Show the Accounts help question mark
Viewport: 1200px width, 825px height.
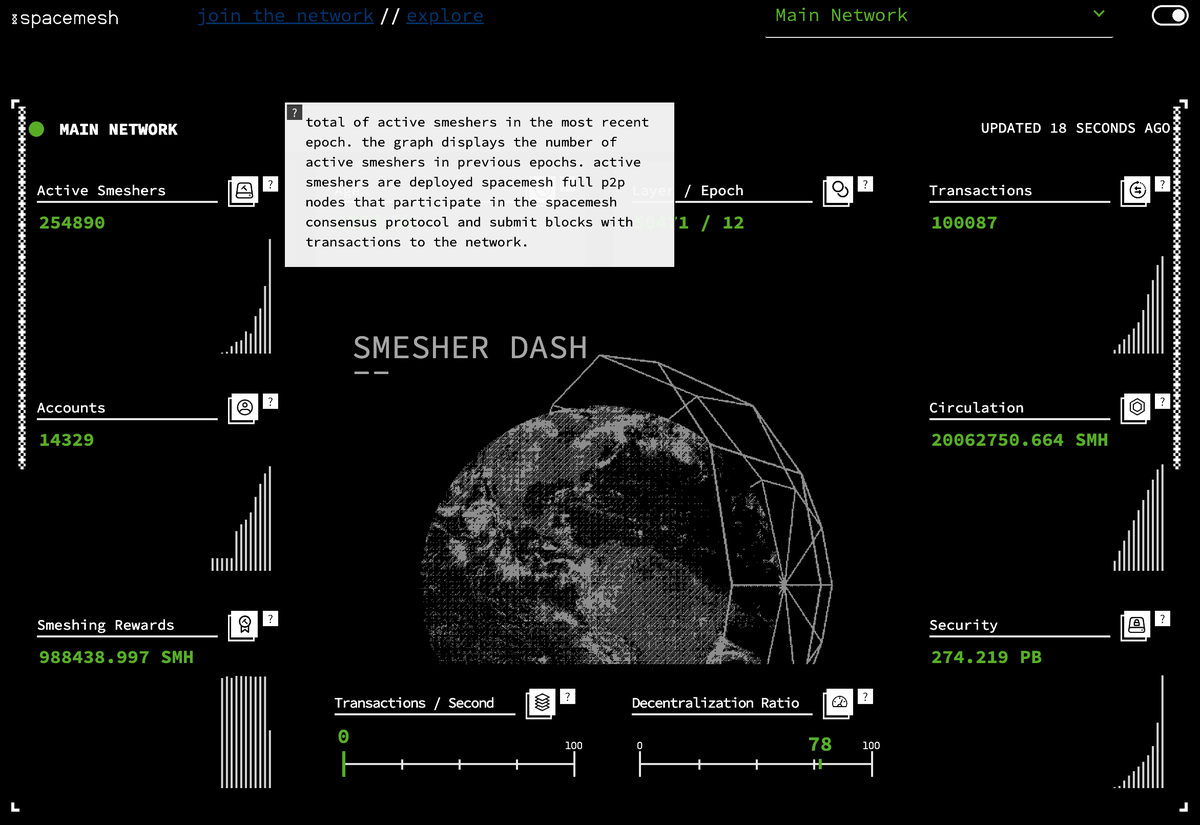pyautogui.click(x=270, y=401)
